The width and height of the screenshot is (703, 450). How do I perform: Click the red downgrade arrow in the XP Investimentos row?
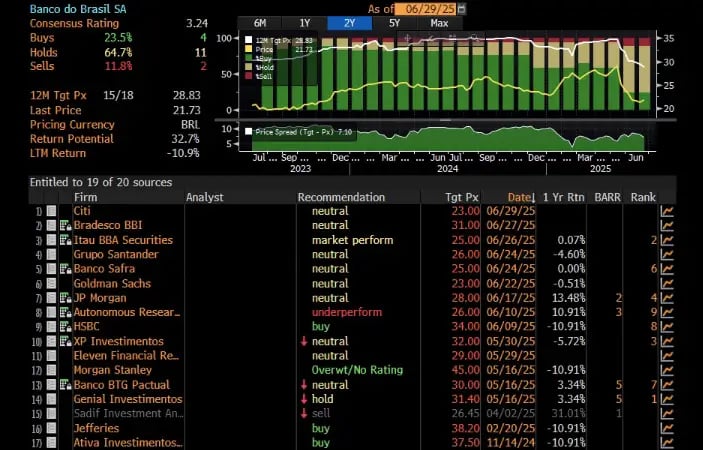304,342
